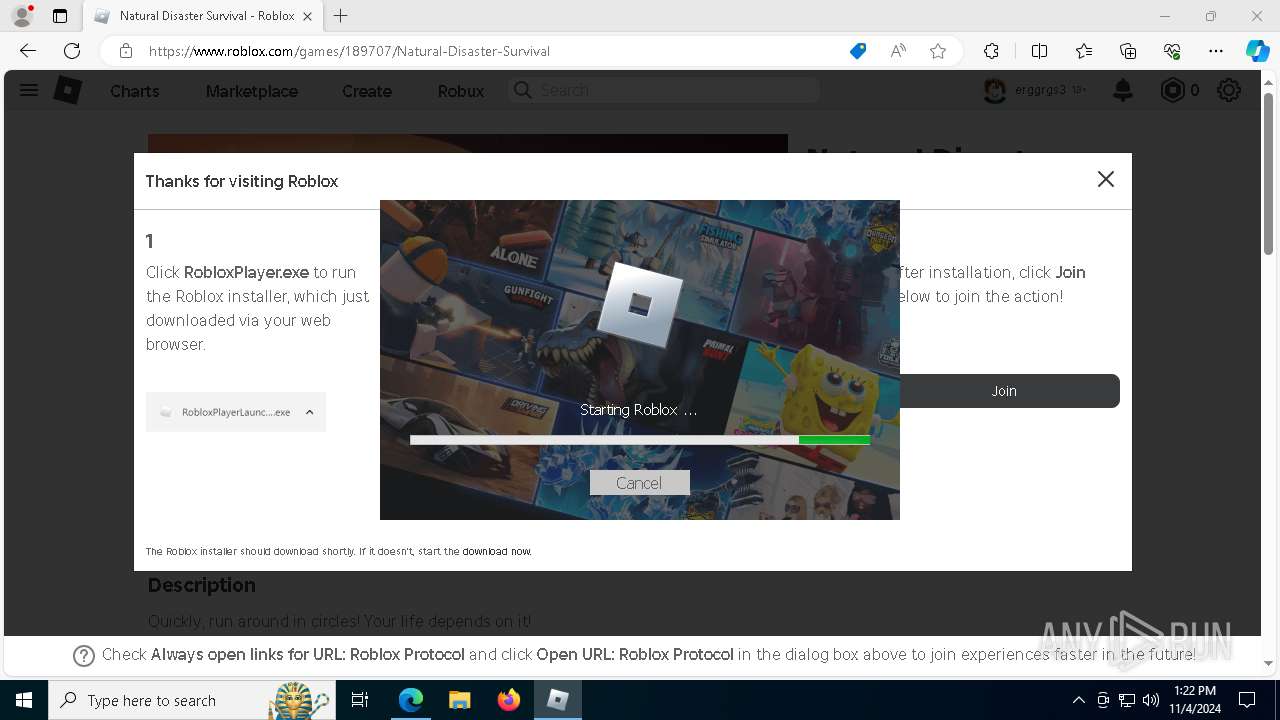Image resolution: width=1280 pixels, height=720 pixels.
Task: Add page to favorites with star icon
Action: [938, 51]
